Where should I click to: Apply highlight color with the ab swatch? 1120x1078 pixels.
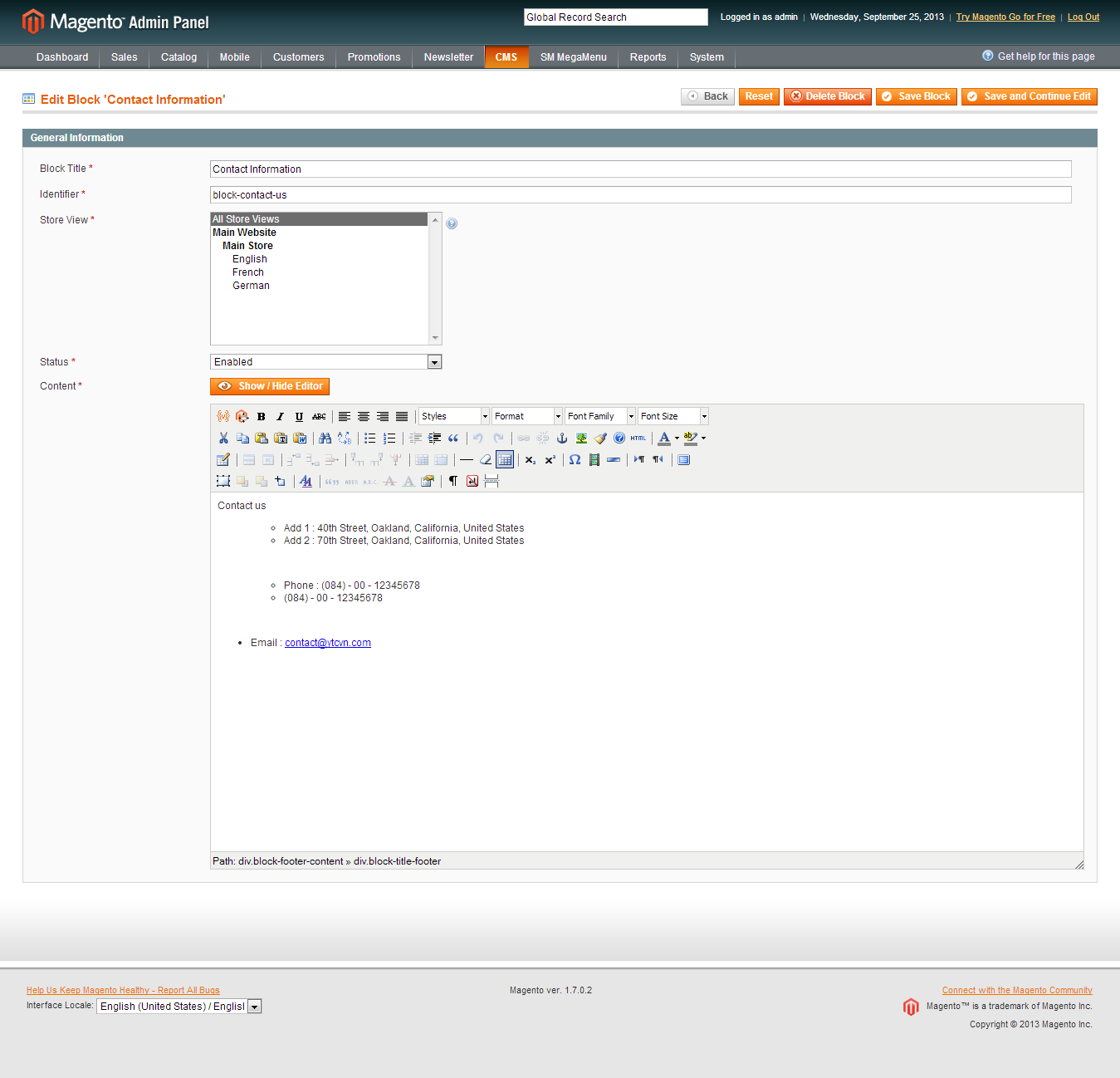[x=691, y=438]
